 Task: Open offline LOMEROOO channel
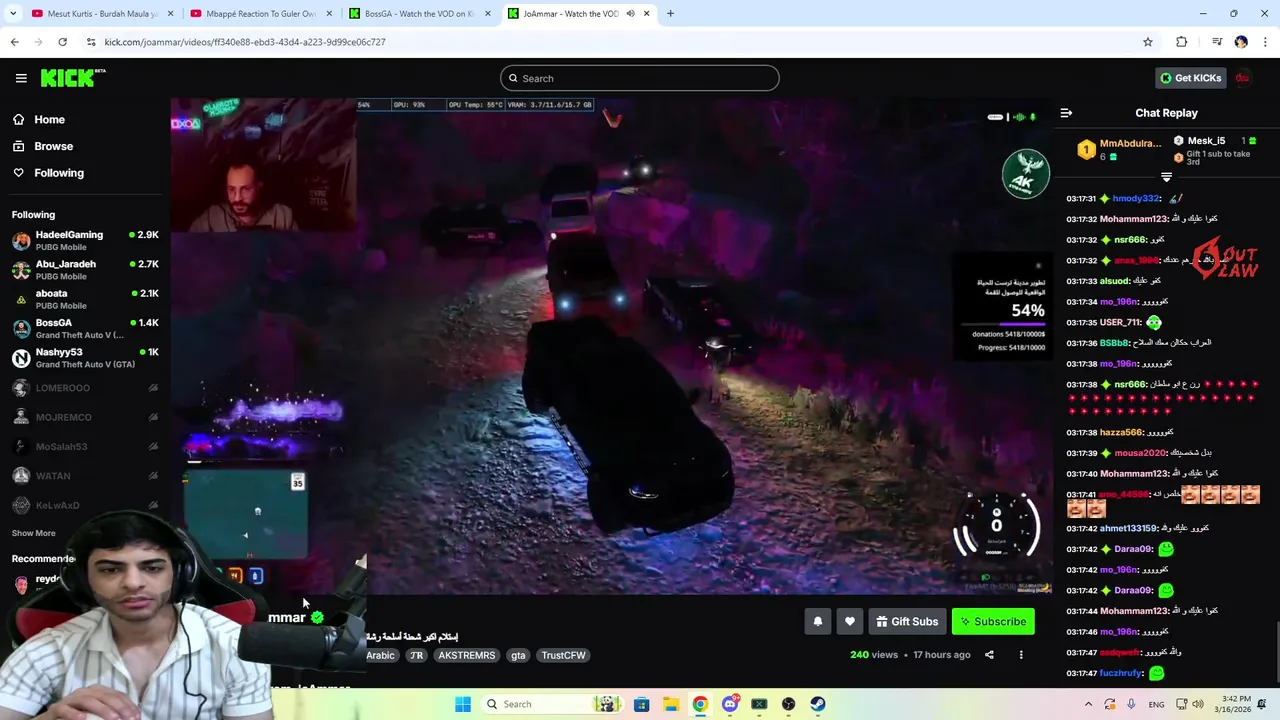click(x=85, y=388)
